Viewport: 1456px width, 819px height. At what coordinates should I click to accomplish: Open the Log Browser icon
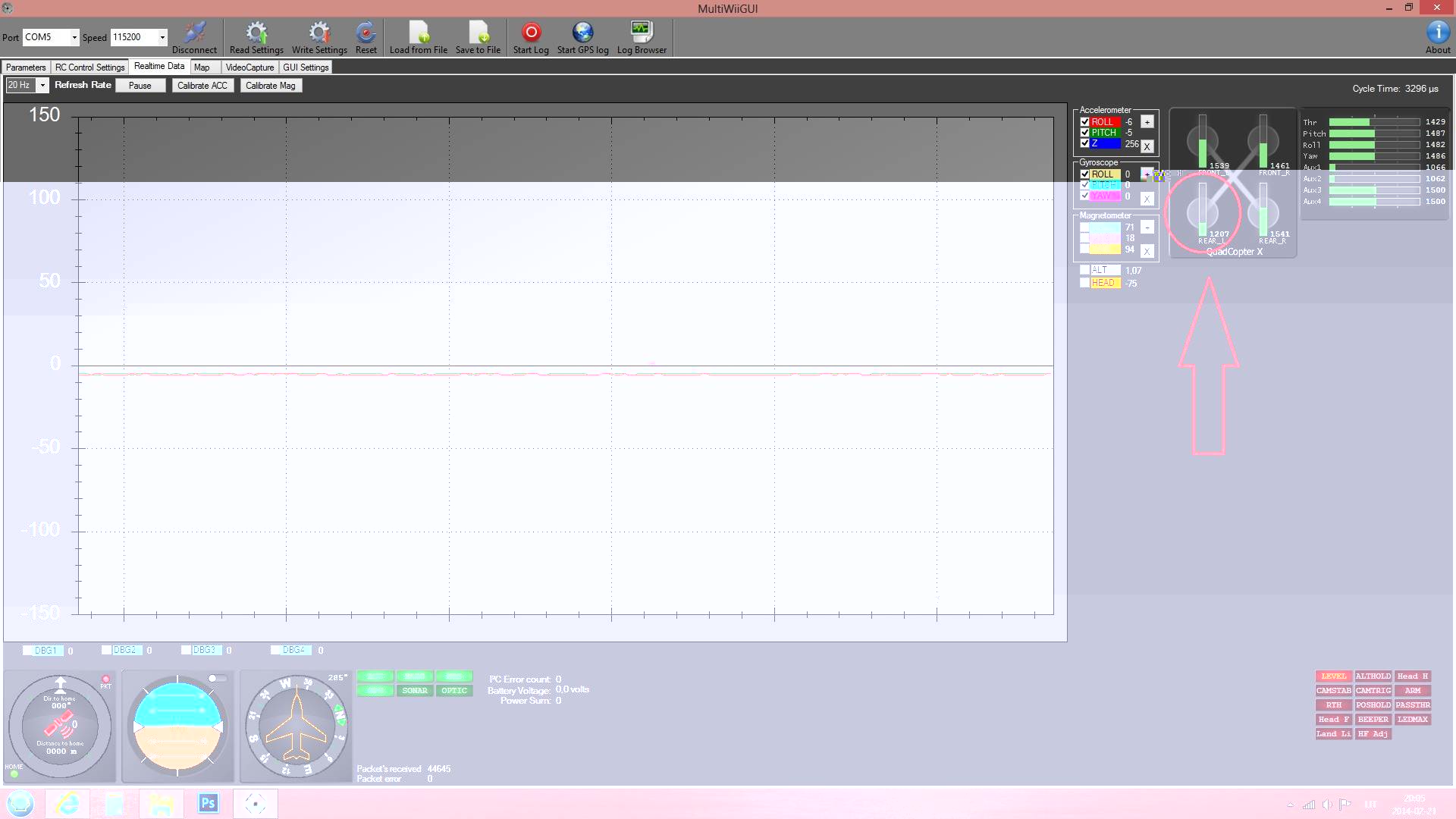pos(642,33)
